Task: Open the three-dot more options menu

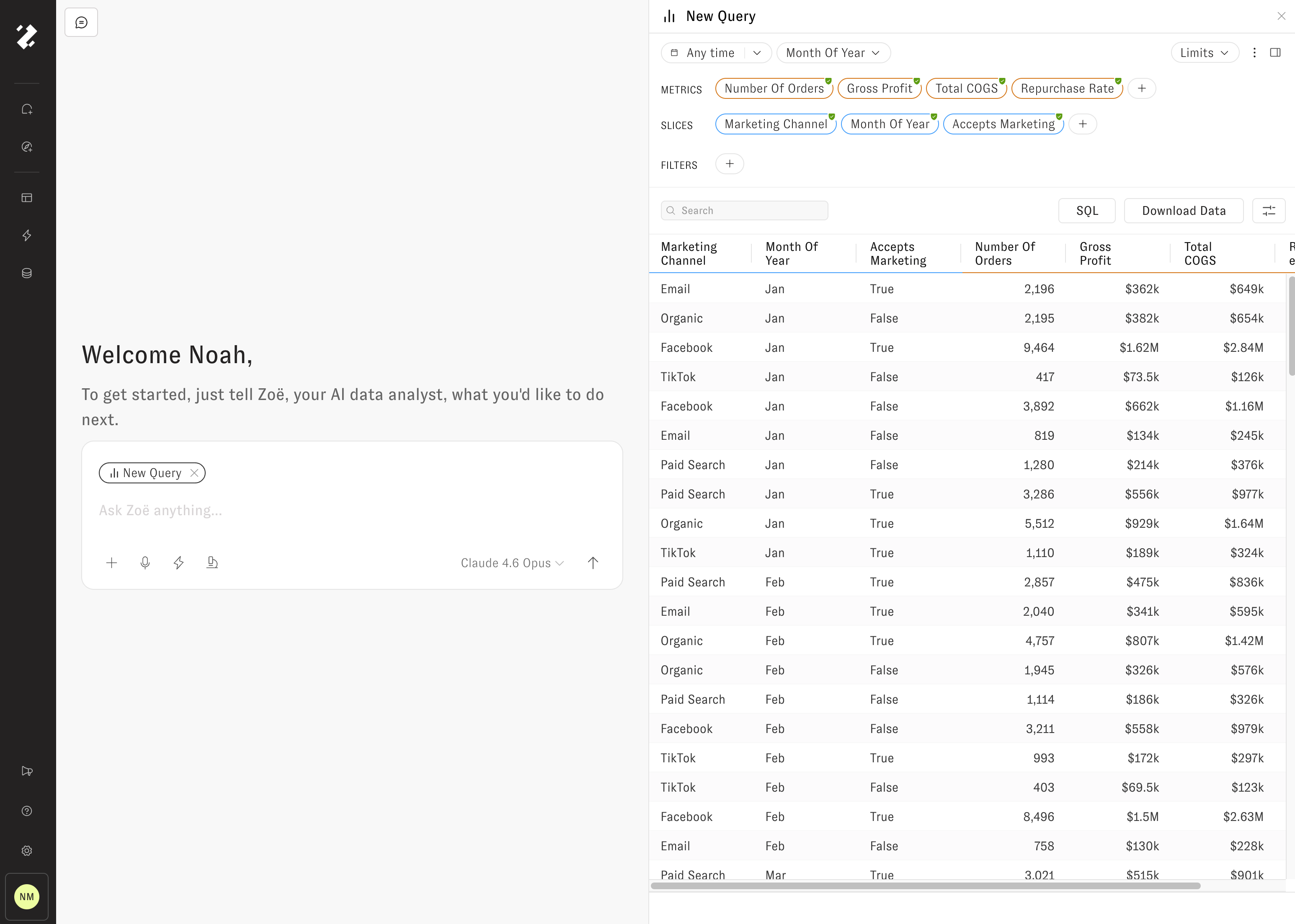Action: [1254, 53]
